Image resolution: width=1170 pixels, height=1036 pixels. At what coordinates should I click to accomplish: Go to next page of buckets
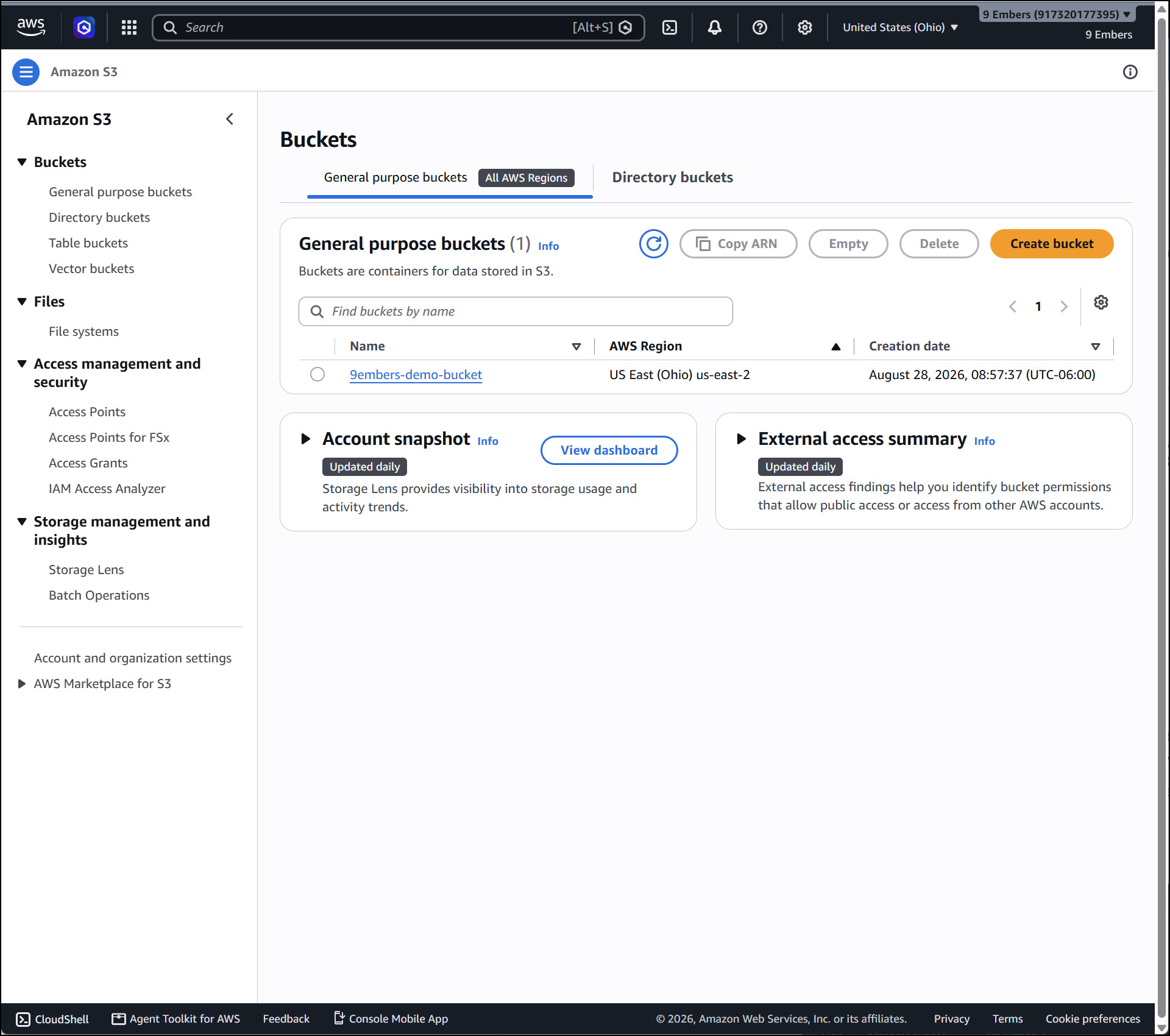click(x=1064, y=307)
